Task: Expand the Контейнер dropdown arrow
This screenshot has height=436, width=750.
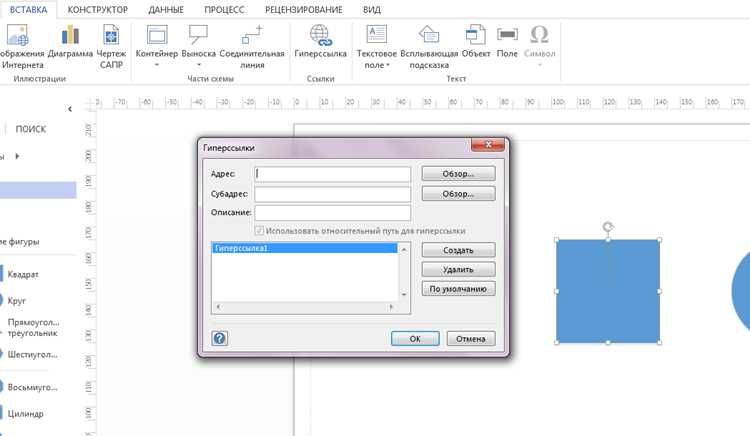Action: [157, 65]
